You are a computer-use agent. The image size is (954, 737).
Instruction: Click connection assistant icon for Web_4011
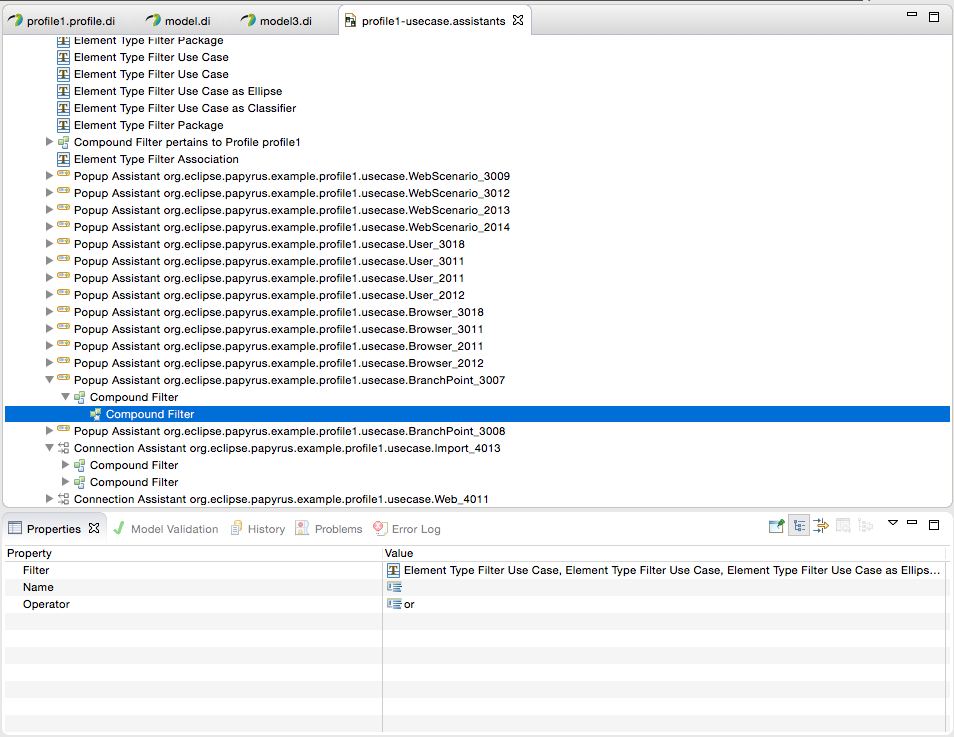tap(63, 499)
